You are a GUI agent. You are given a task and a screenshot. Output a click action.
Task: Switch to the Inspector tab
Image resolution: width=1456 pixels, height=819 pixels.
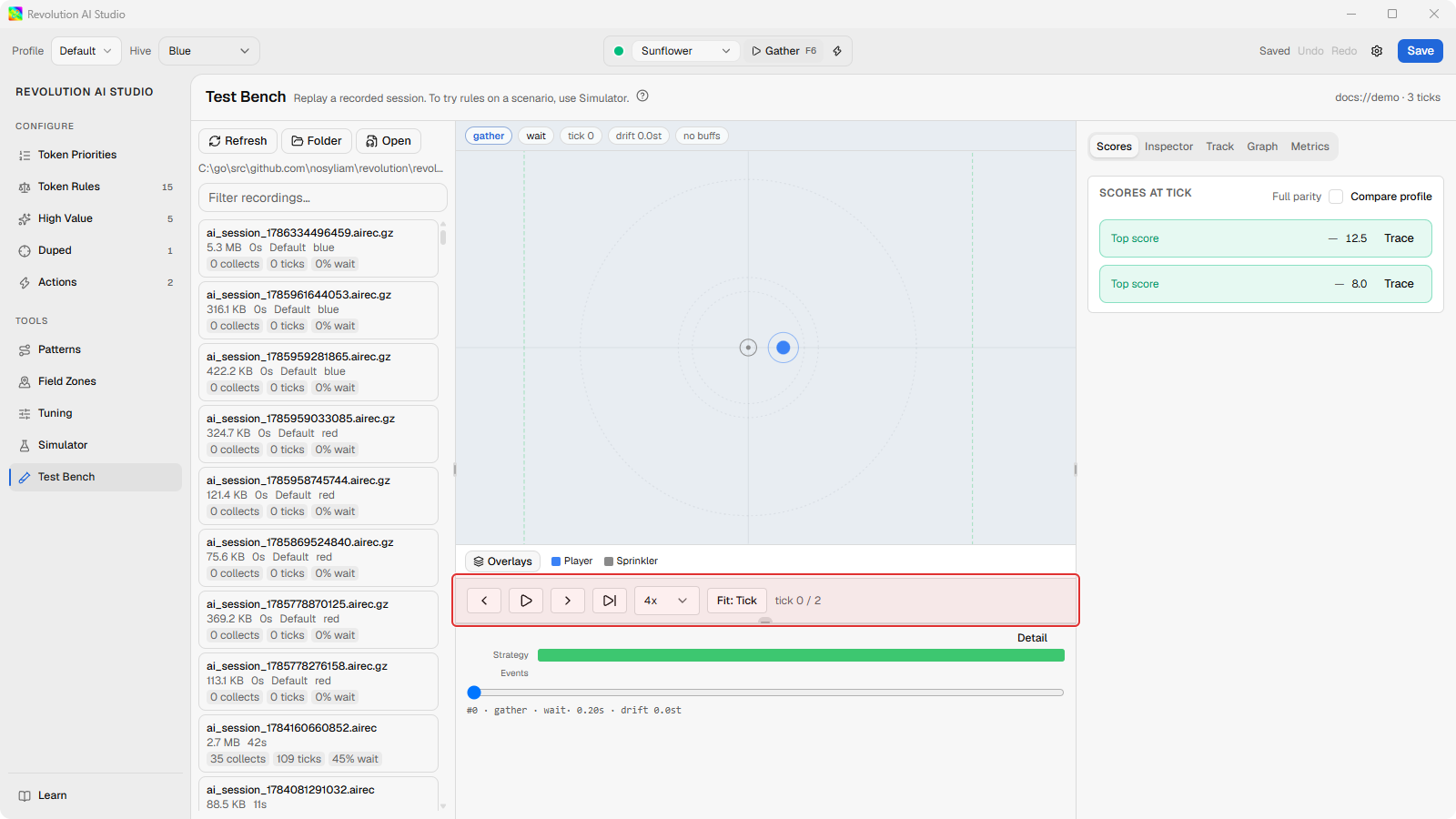(1168, 147)
